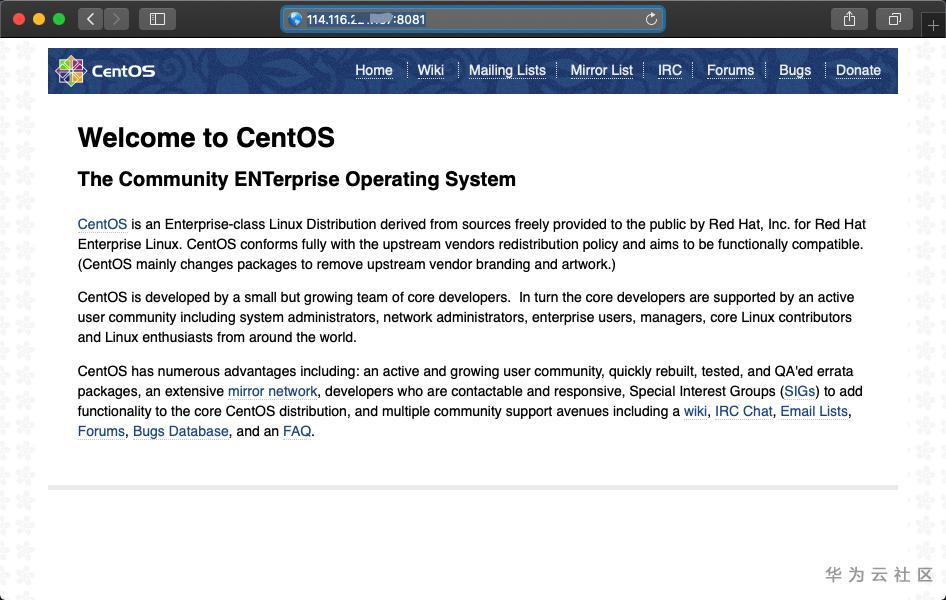946x600 pixels.
Task: Minimize the window with yellow button
Action: 39,19
